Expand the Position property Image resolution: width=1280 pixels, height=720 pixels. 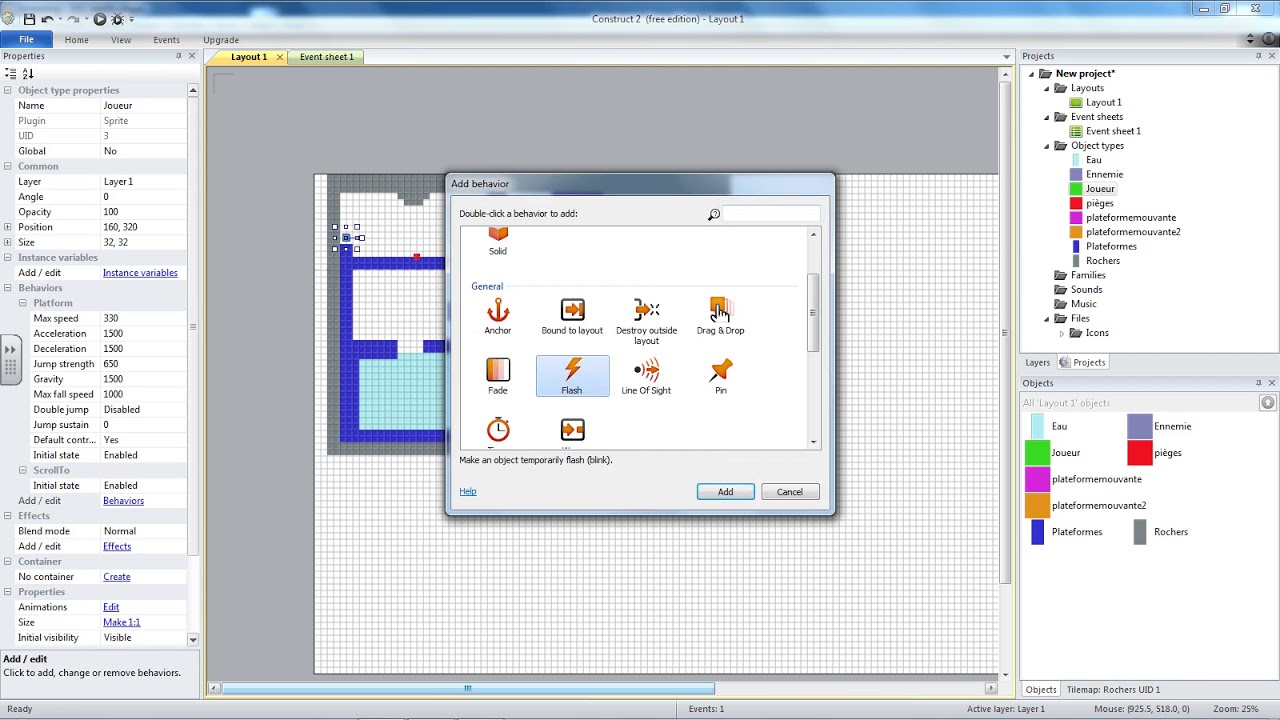point(8,227)
